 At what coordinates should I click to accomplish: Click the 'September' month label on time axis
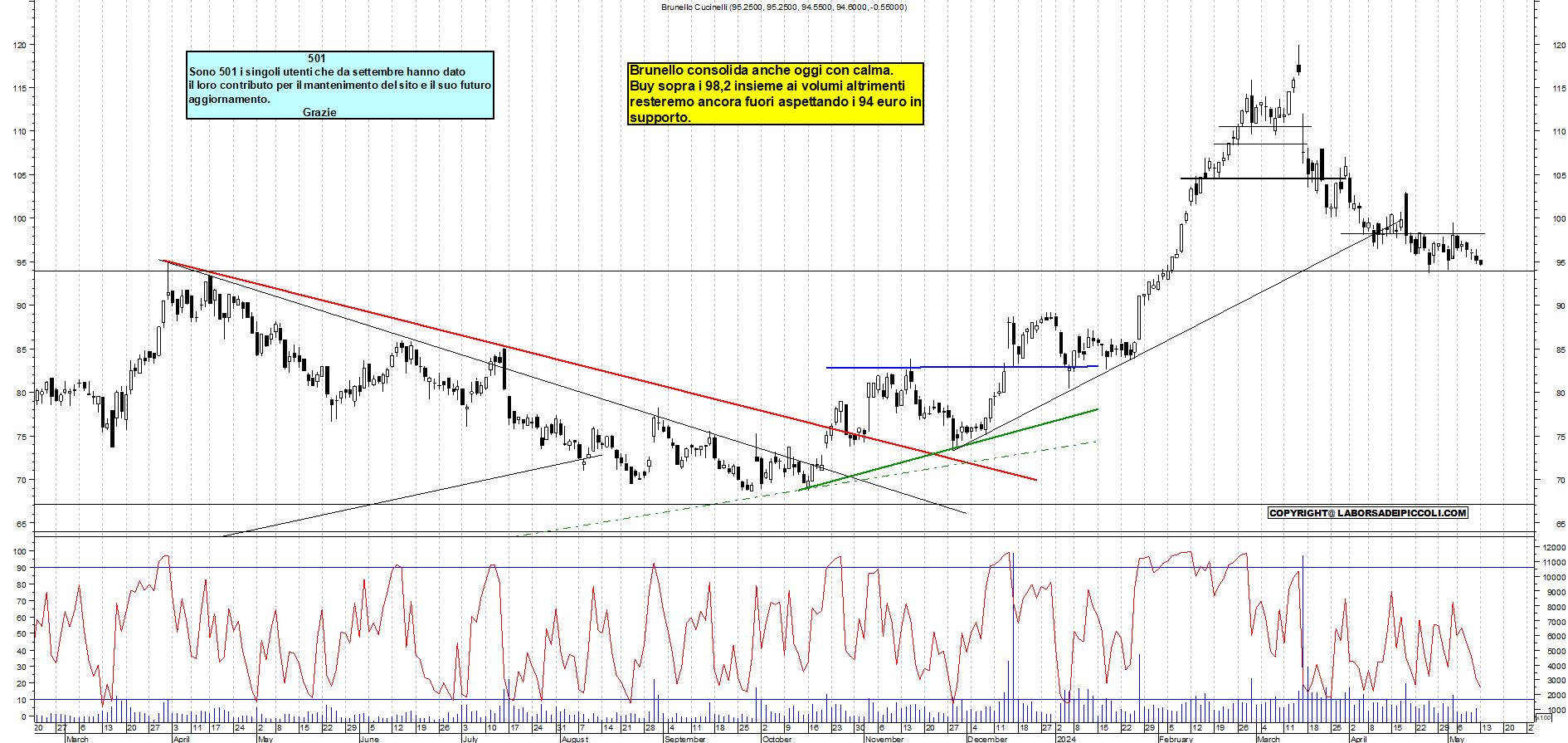coord(684,739)
